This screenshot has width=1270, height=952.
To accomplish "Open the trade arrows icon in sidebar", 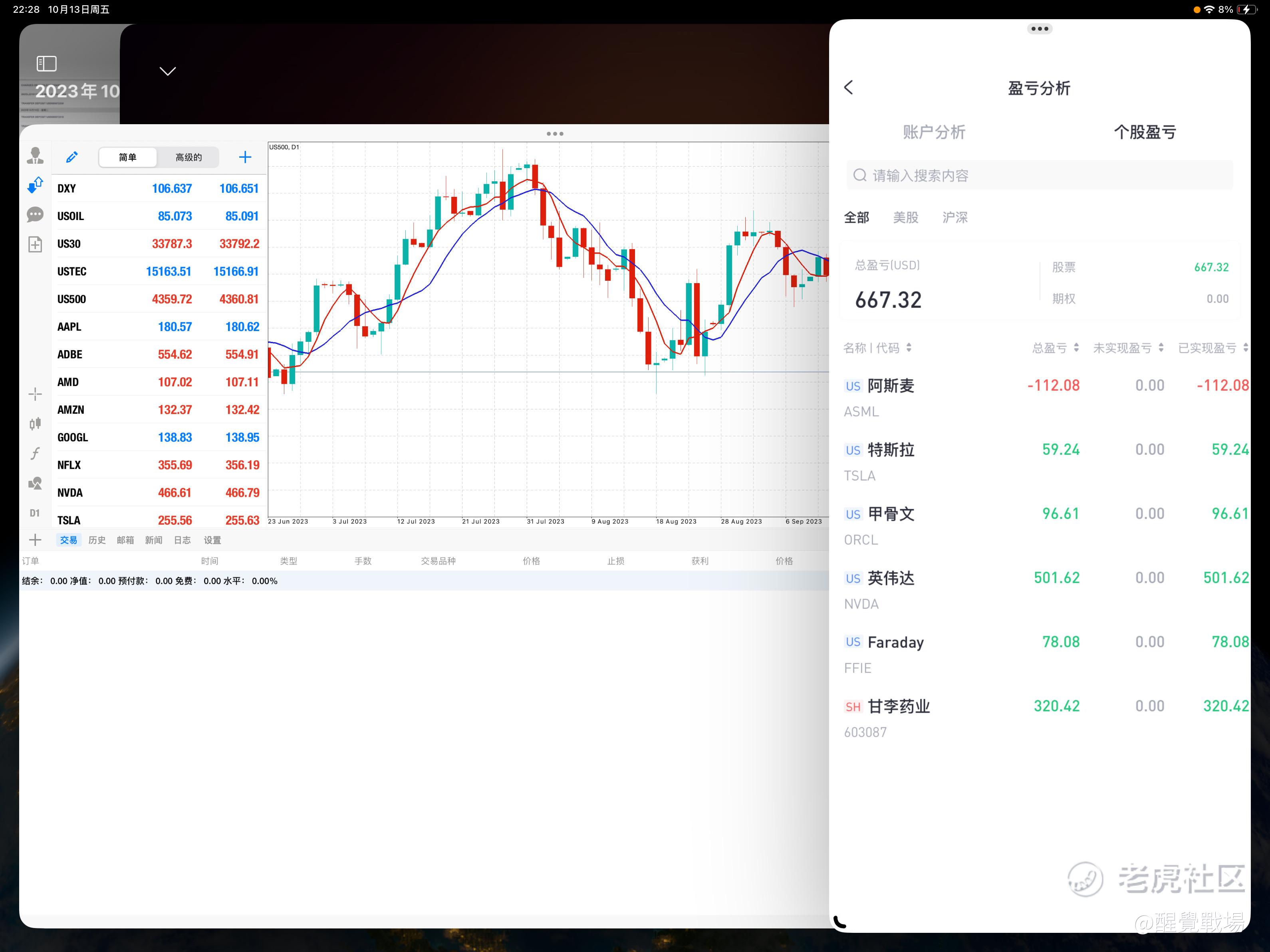I will [35, 185].
